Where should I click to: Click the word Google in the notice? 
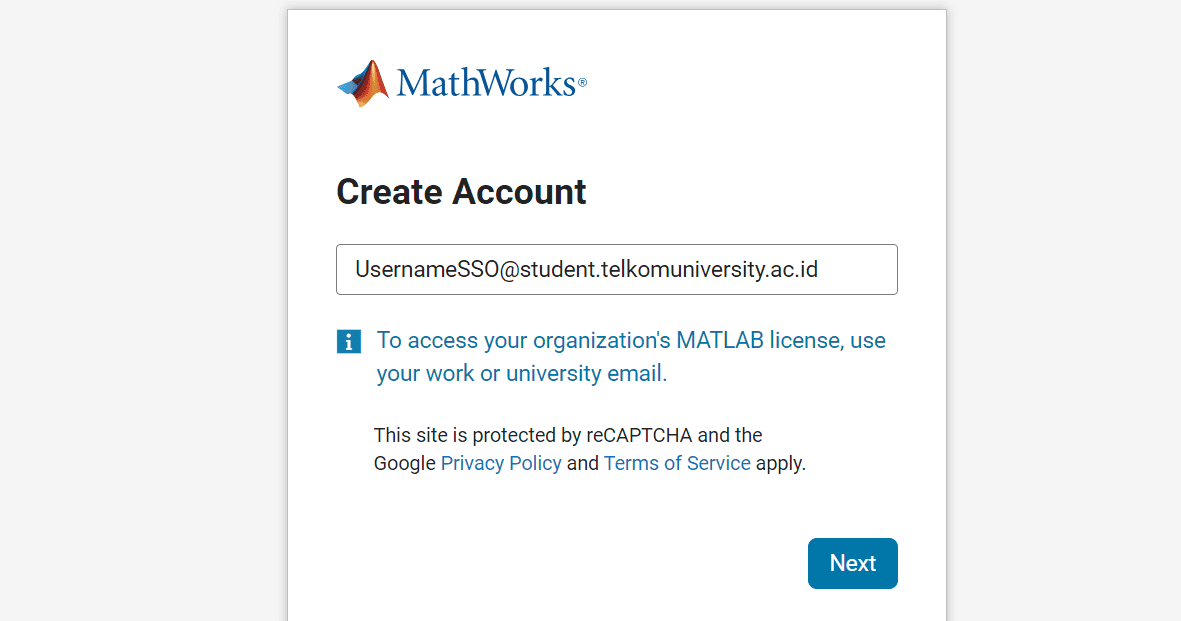[x=404, y=463]
